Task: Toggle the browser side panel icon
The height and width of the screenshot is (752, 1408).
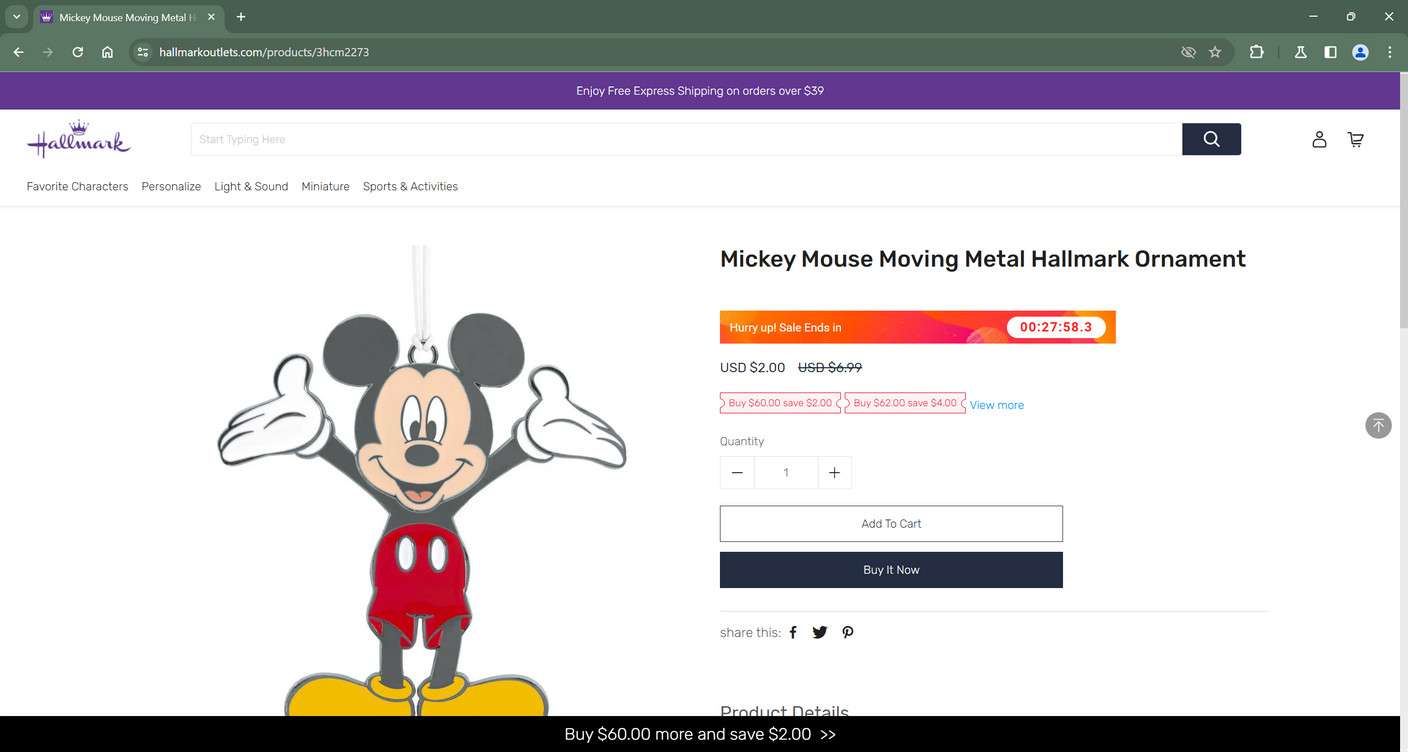Action: [1330, 52]
